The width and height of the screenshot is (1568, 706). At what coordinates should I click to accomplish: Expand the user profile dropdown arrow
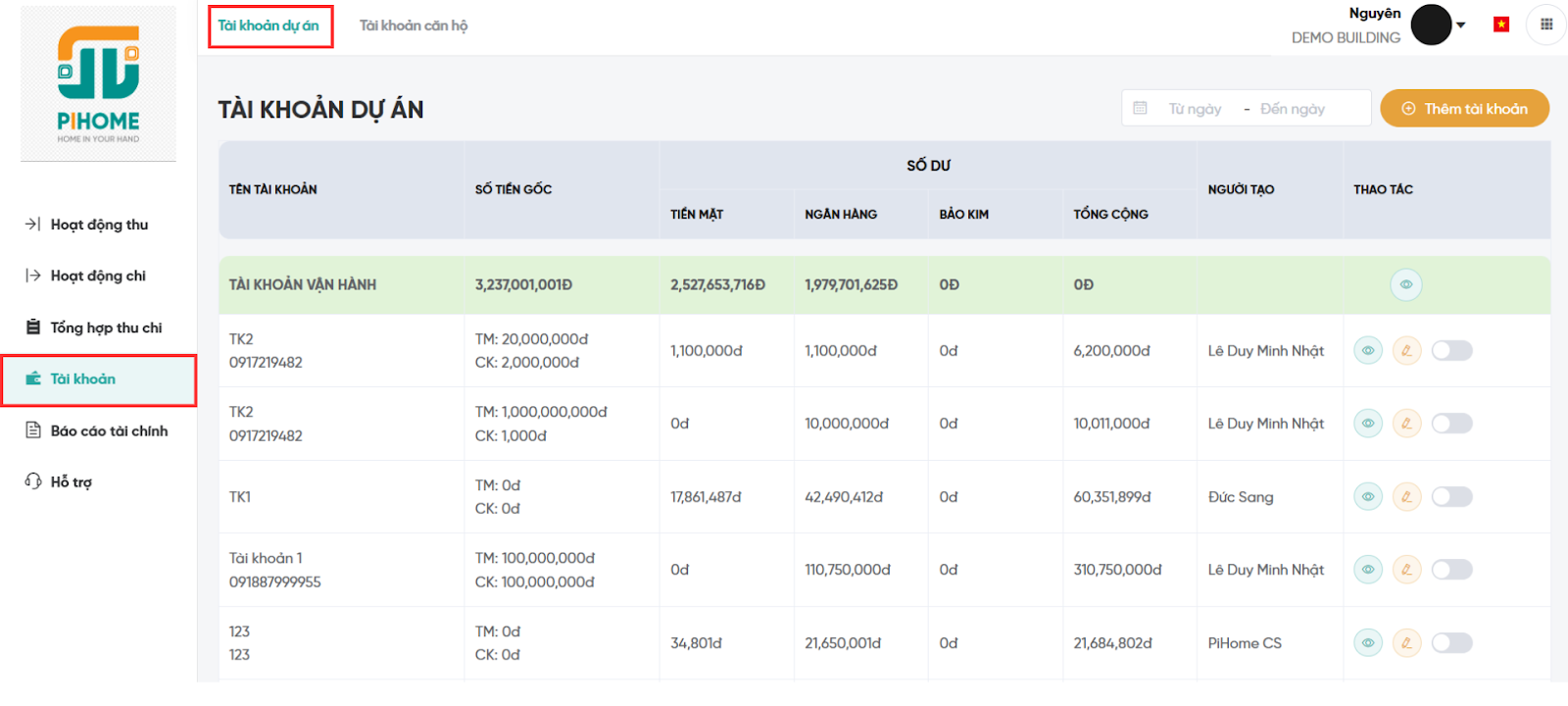[x=1461, y=25]
